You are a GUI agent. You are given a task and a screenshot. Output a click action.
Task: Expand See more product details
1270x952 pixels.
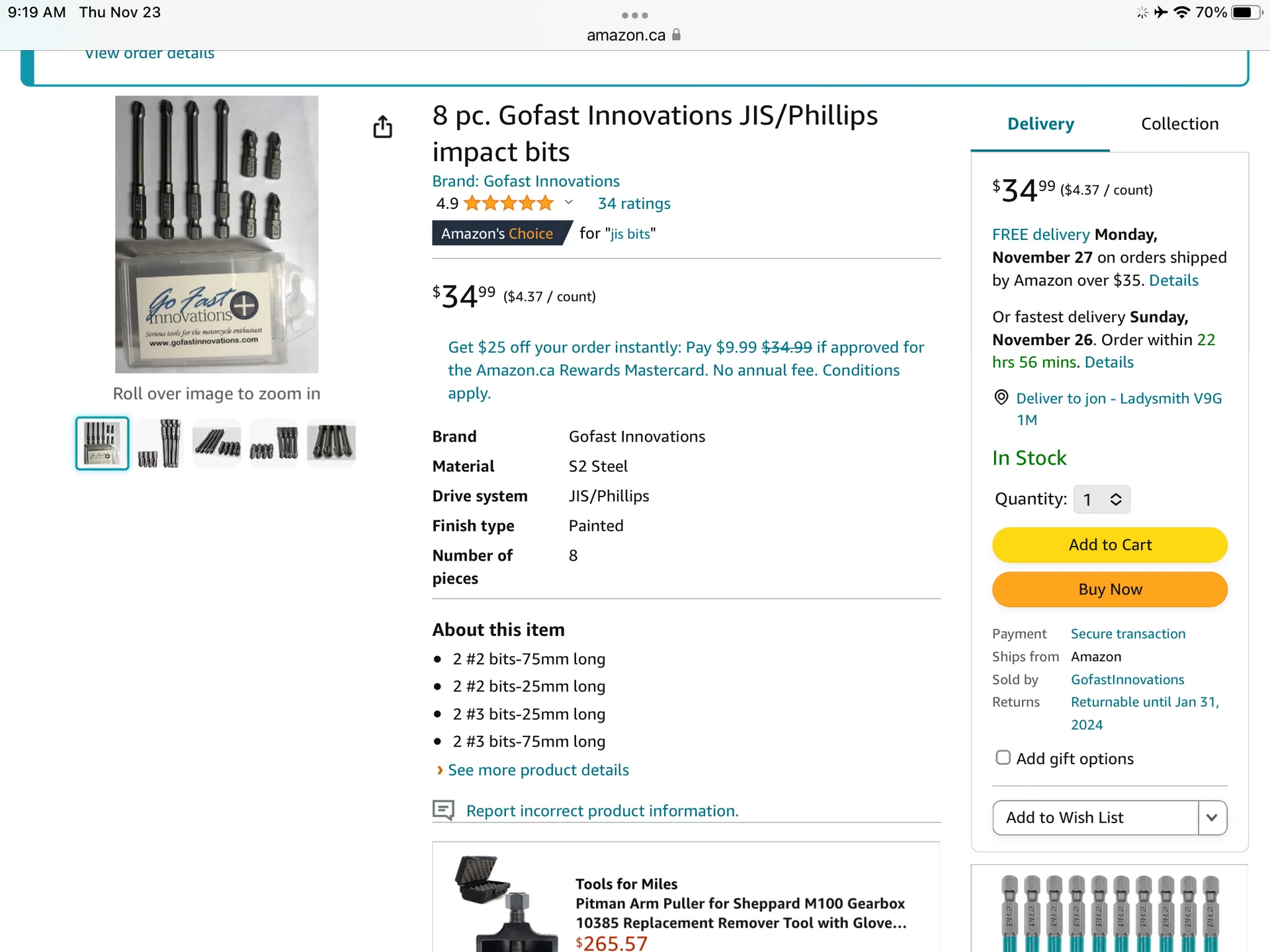pyautogui.click(x=538, y=770)
